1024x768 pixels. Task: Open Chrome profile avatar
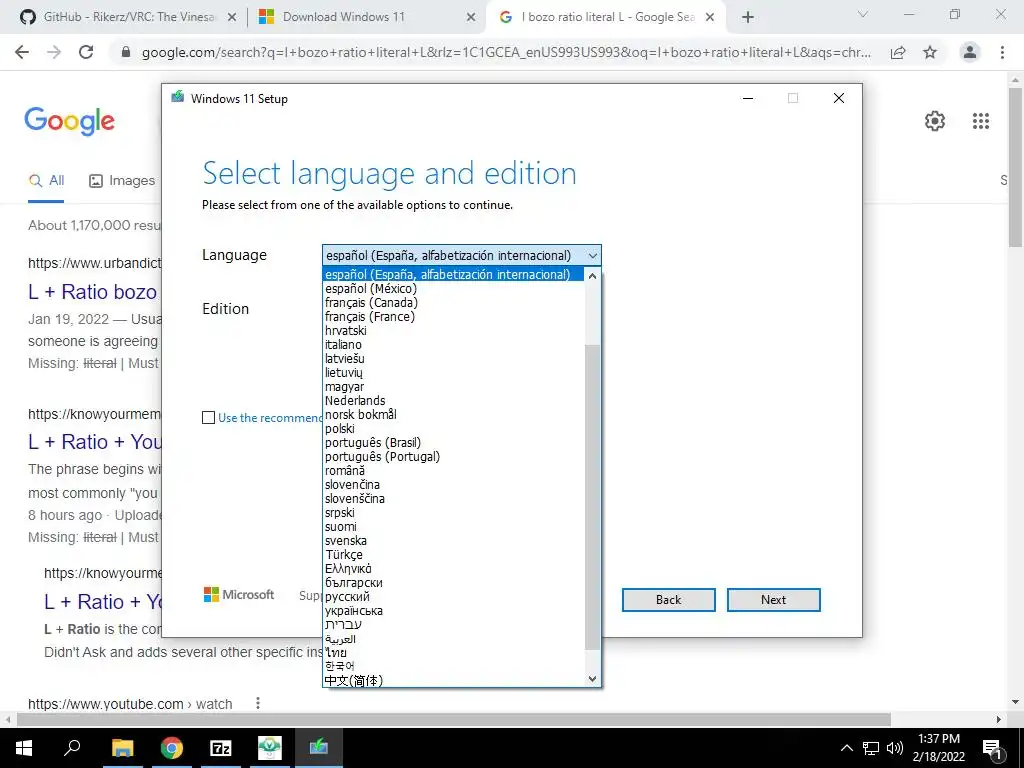[970, 52]
